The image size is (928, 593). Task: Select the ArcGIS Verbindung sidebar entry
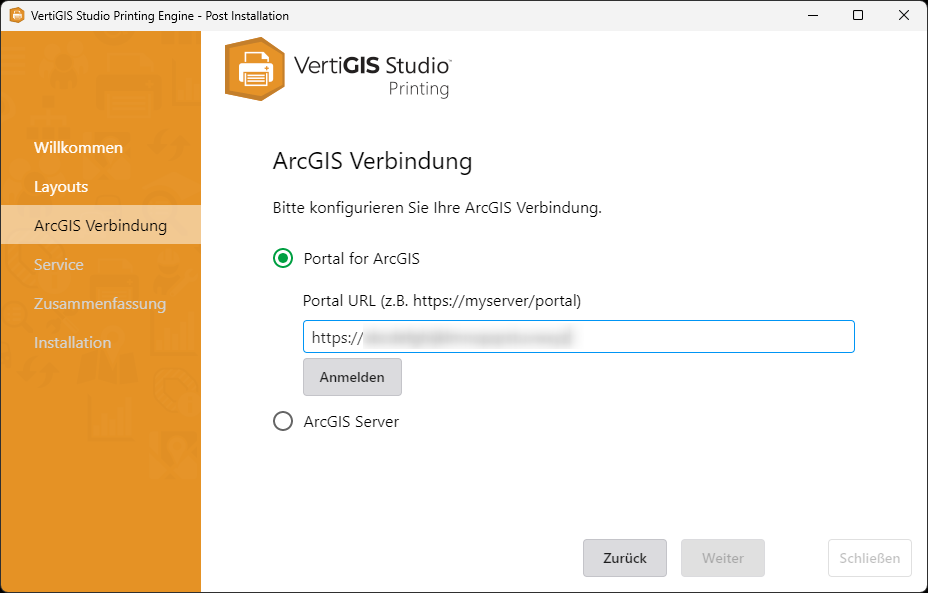pyautogui.click(x=98, y=225)
